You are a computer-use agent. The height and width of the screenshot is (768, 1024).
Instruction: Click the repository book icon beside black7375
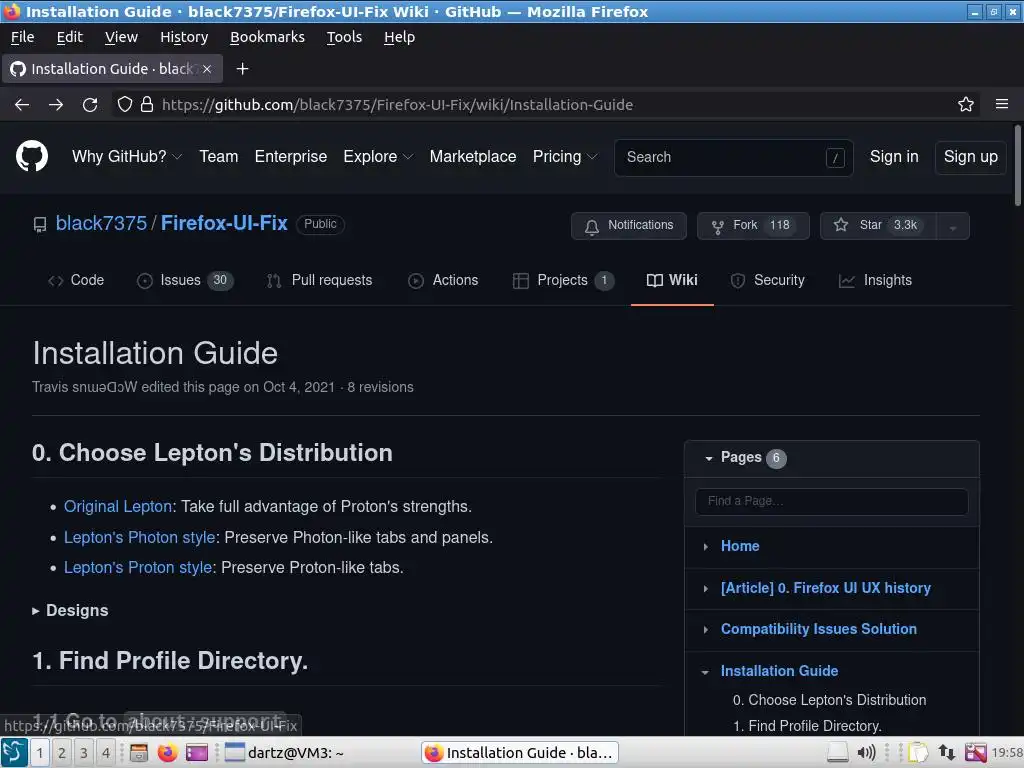[40, 225]
